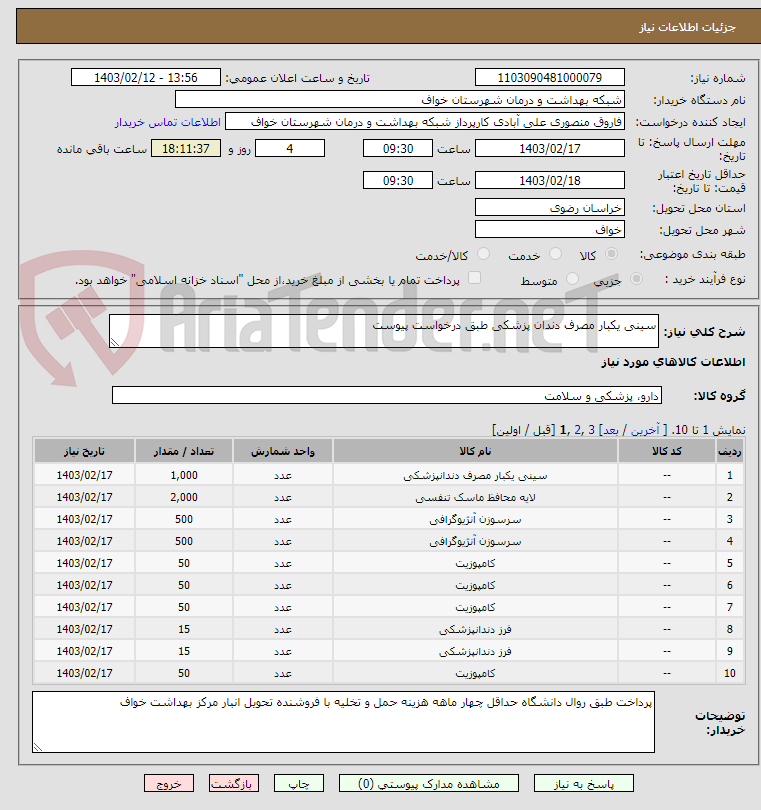Click the response deadline time 09:30 field
This screenshot has width=761, height=810.
398,149
